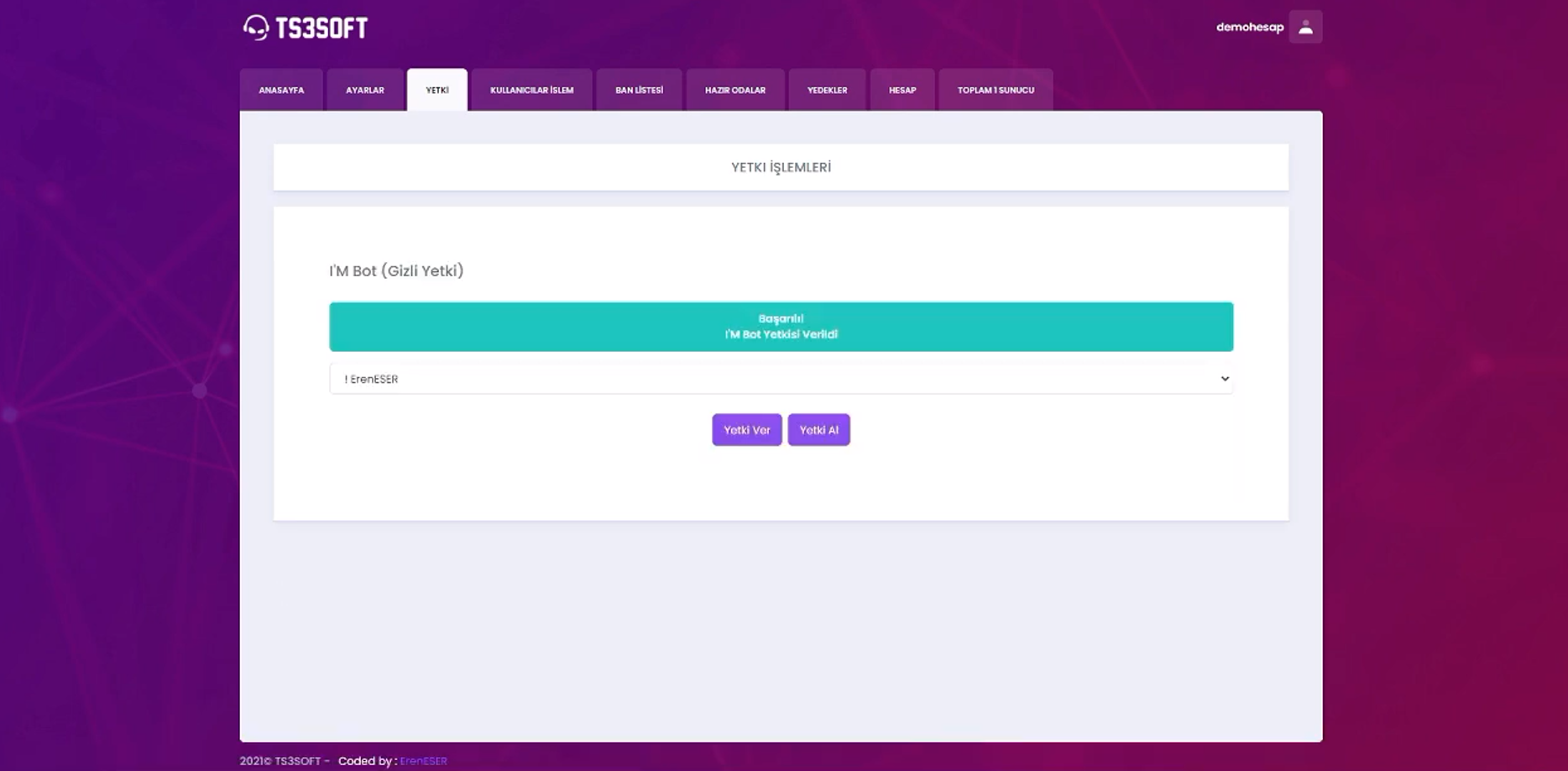Follow the ErenESER footer link

tap(423, 761)
